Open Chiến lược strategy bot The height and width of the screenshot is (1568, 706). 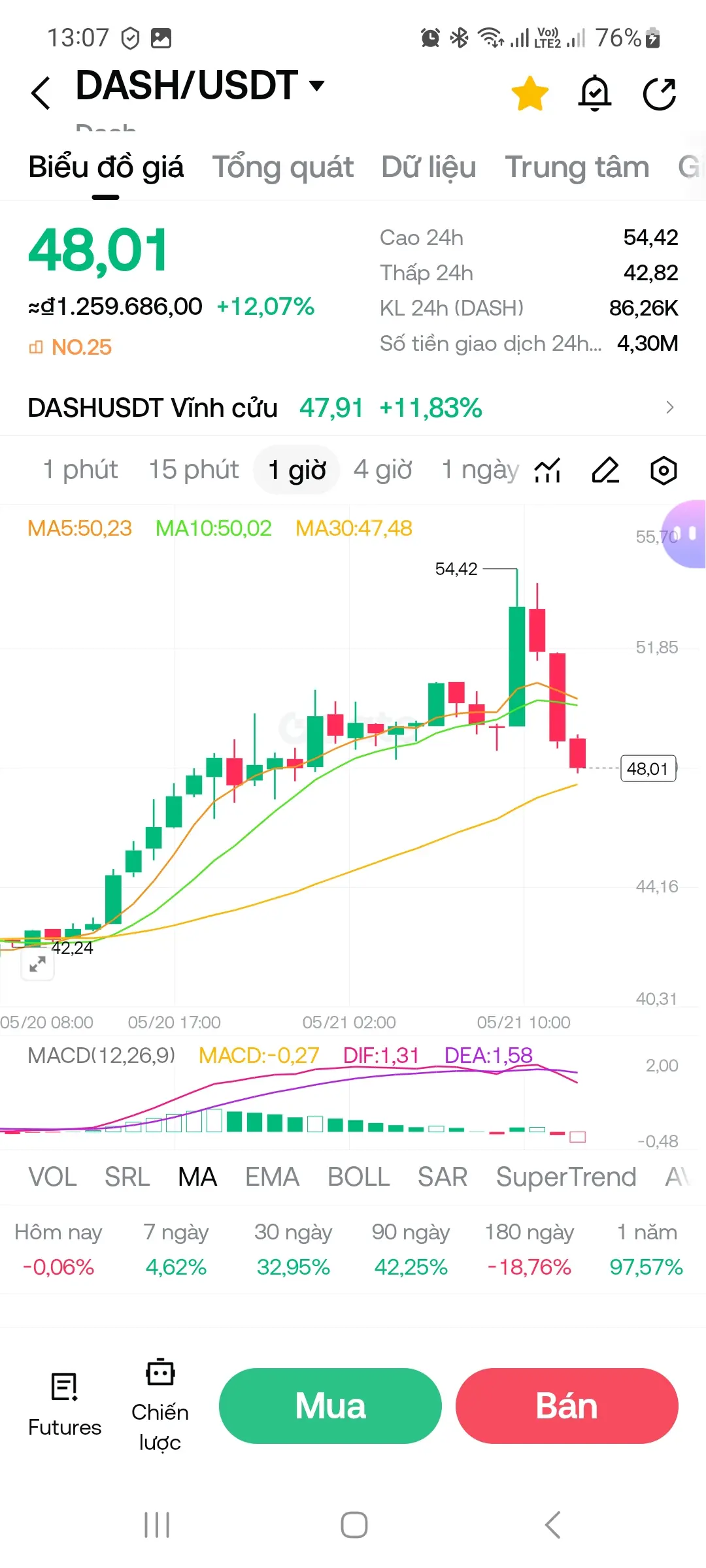(x=160, y=1406)
